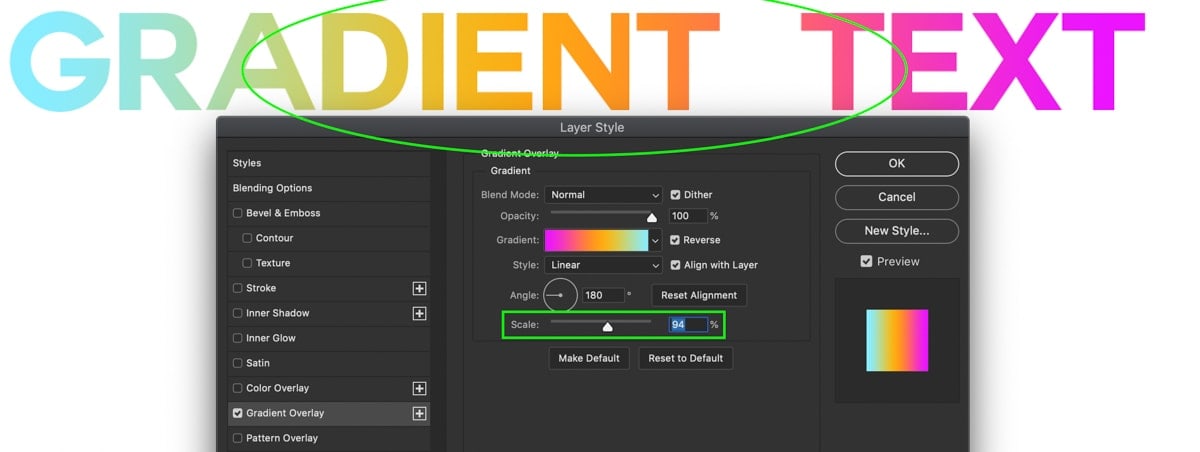Add another Gradient Overlay with plus icon
This screenshot has width=1200, height=452.
419,413
